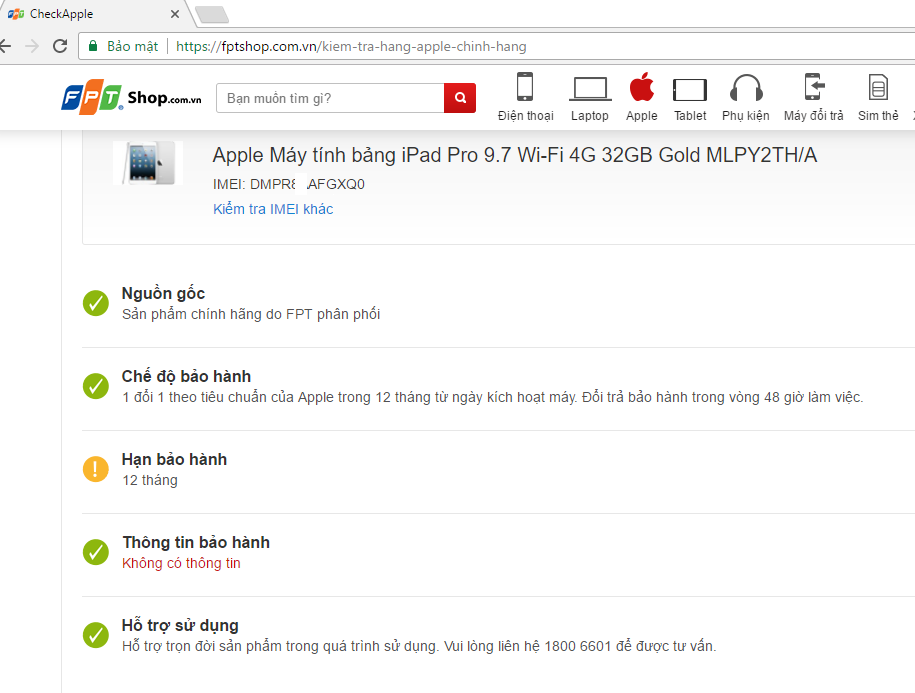Viewport: 915px width, 693px height.
Task: Click the FPT Shop logo
Action: click(131, 97)
